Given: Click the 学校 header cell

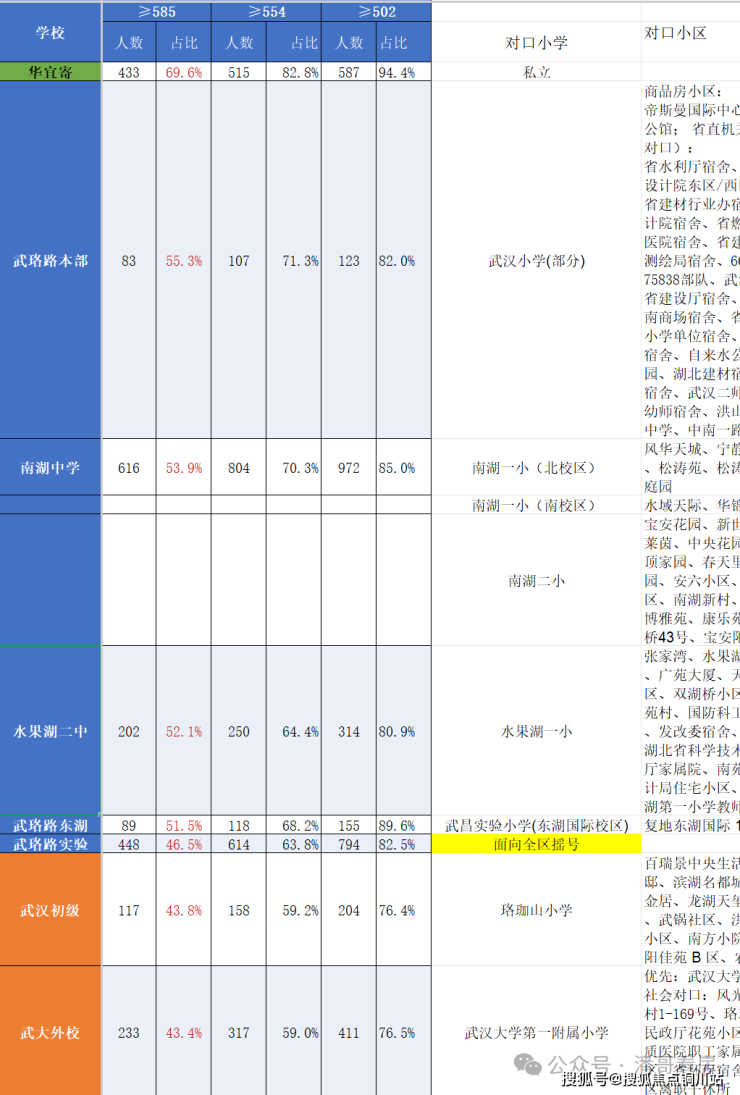Looking at the screenshot, I should 50,32.
